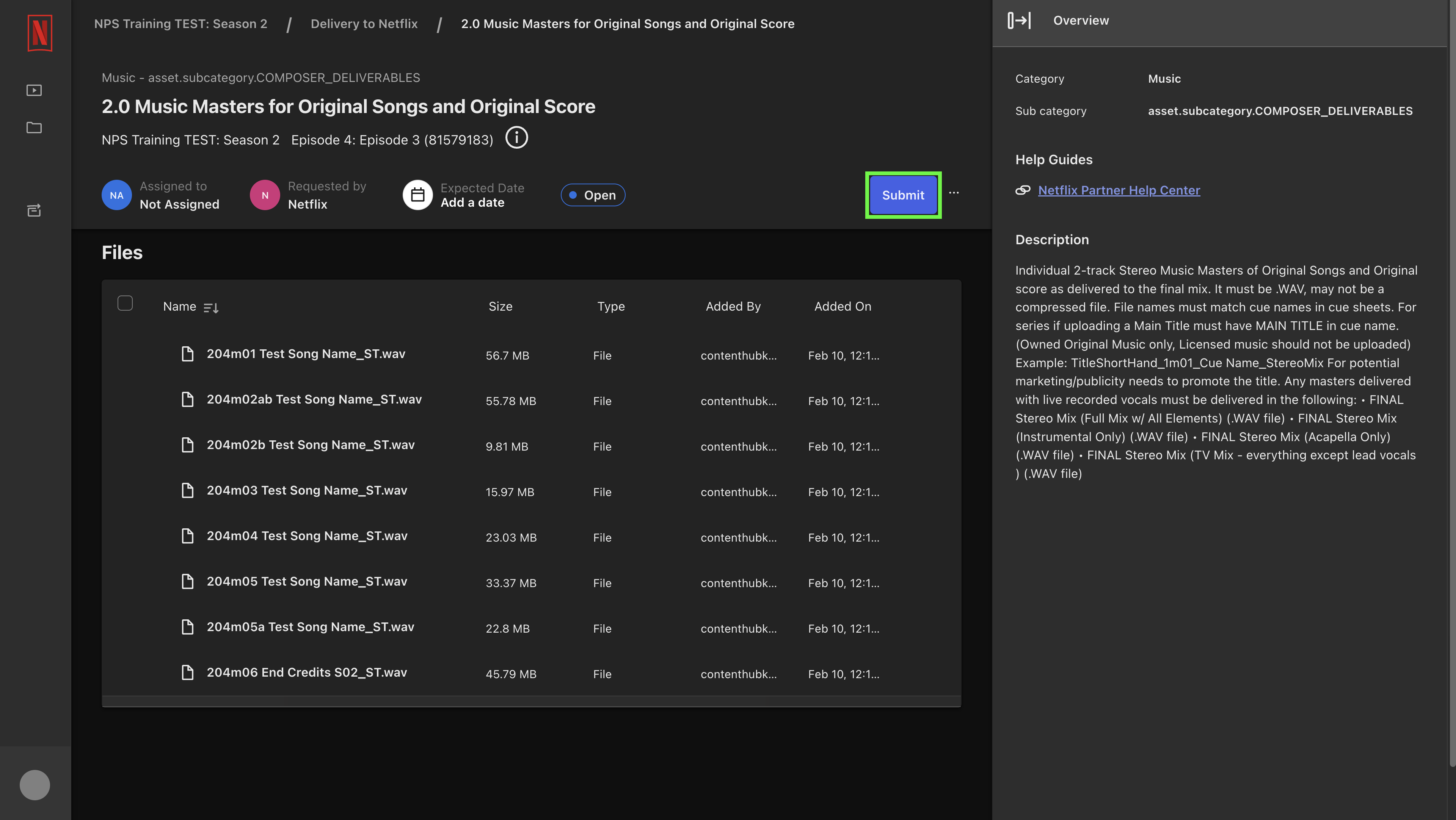
Task: Click the 33.37 MB size cell
Action: (511, 583)
